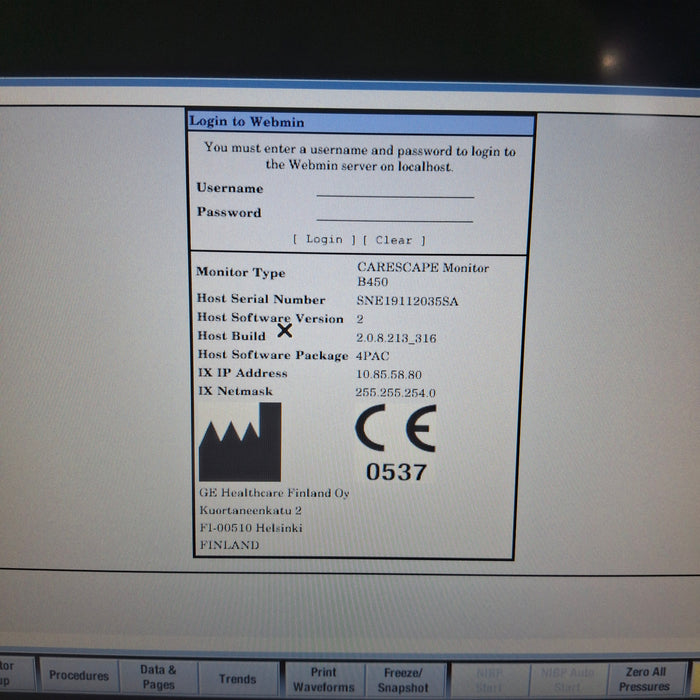
Task: Click the CE 0537 certification mark
Action: point(395,445)
